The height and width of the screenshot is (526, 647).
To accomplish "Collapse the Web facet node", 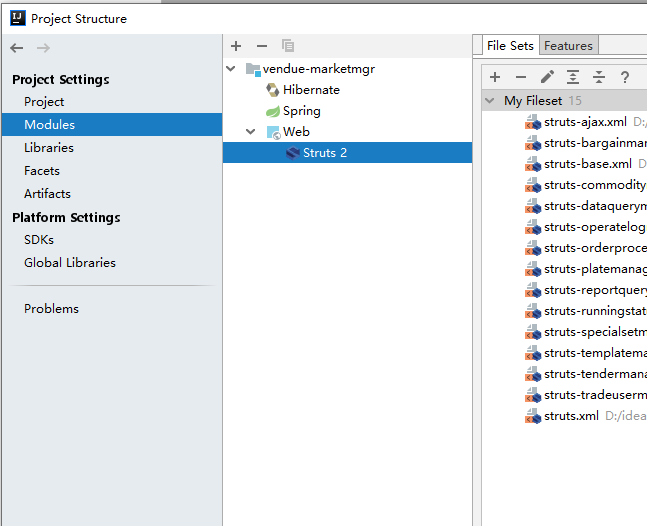I will coord(250,132).
